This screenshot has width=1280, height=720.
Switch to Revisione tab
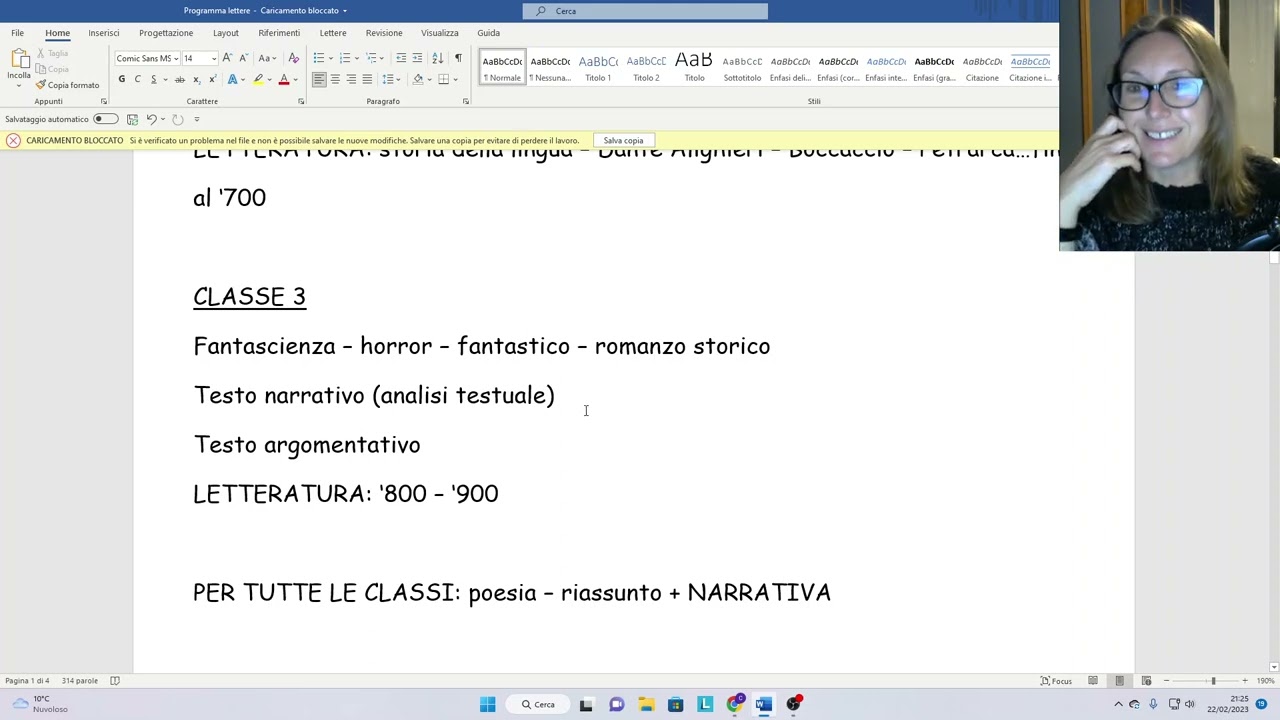pos(384,33)
